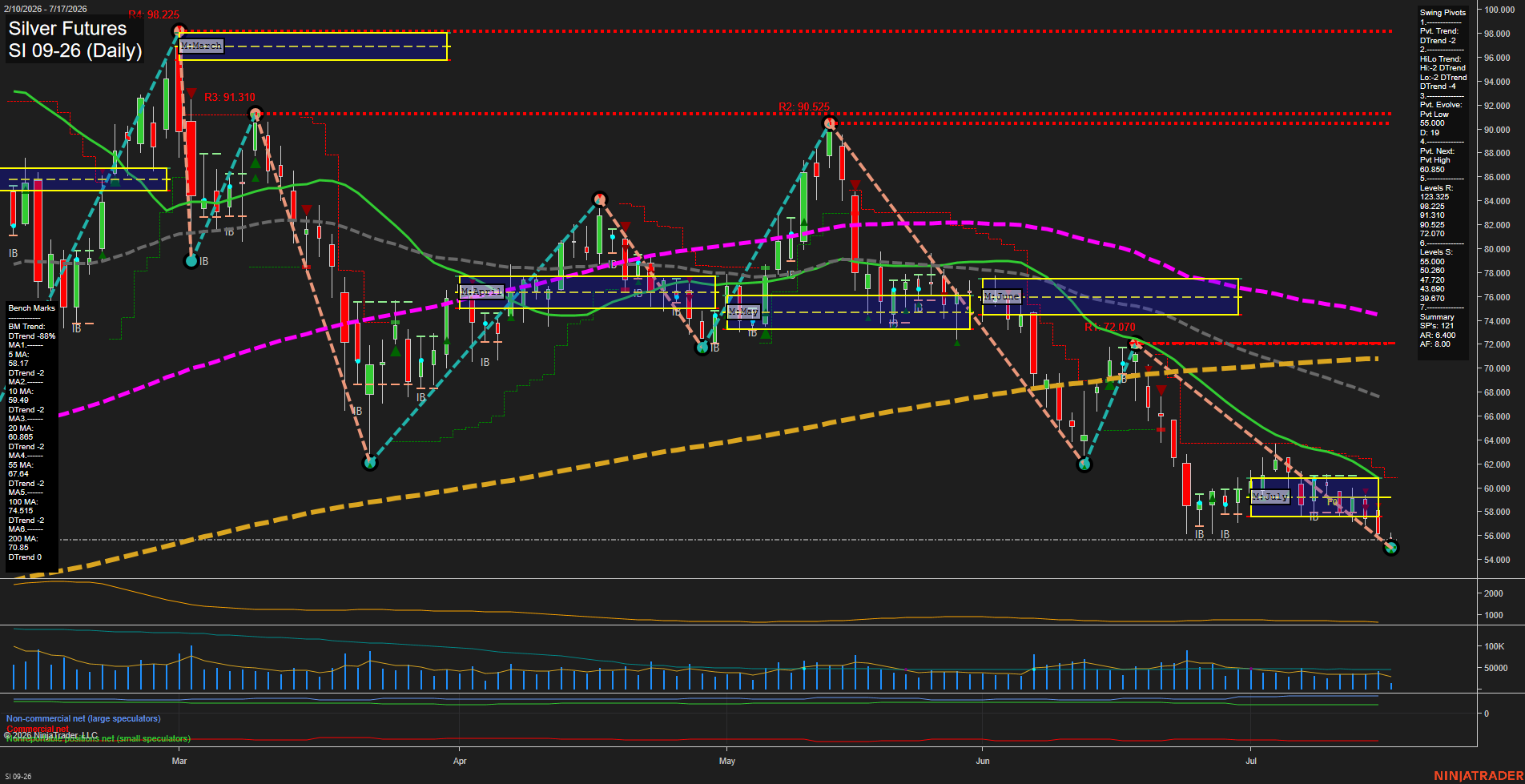Click the HiLo Trend: label
Image resolution: width=1525 pixels, height=784 pixels.
pos(1440,59)
